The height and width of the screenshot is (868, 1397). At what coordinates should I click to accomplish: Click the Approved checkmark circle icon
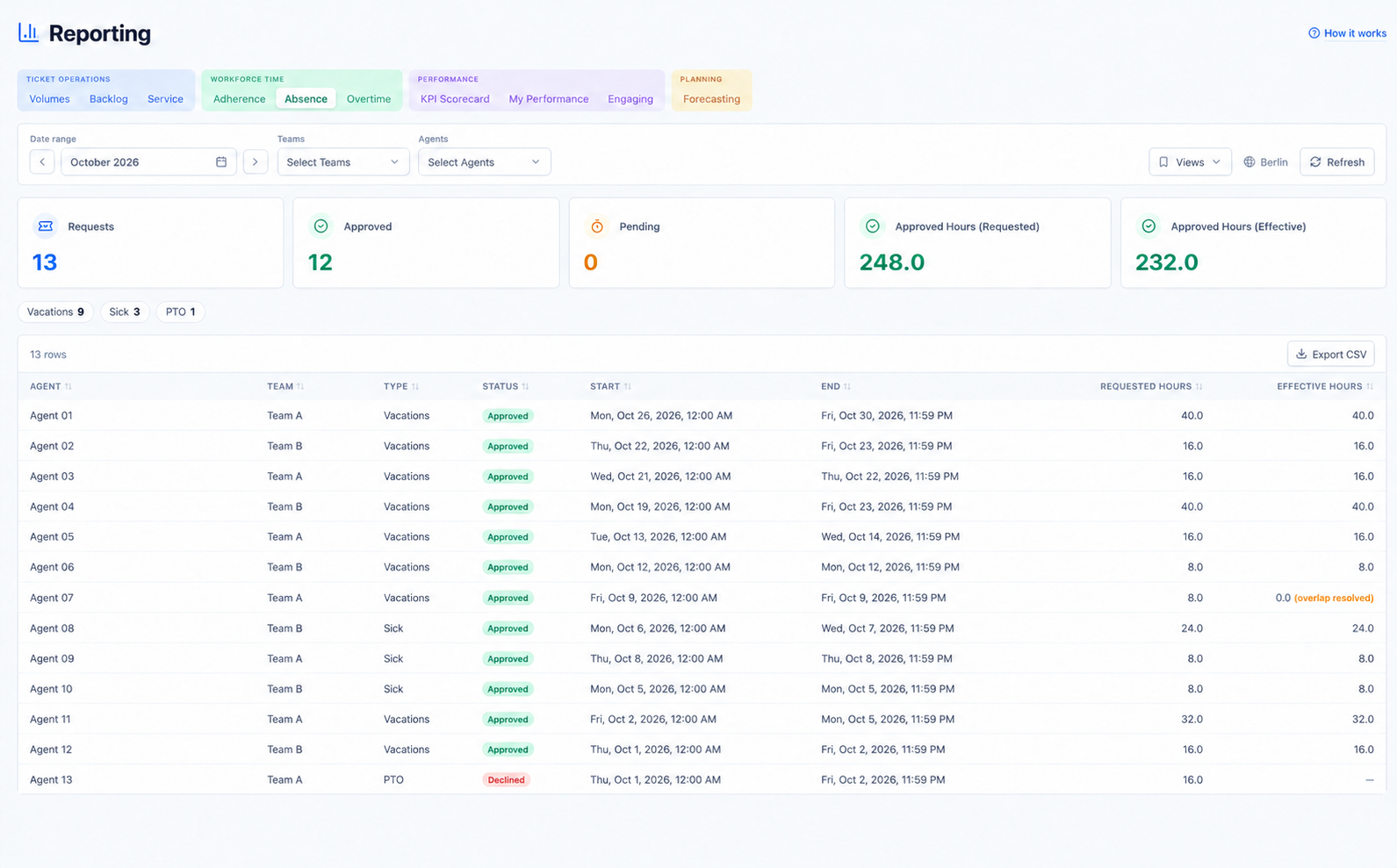[321, 226]
